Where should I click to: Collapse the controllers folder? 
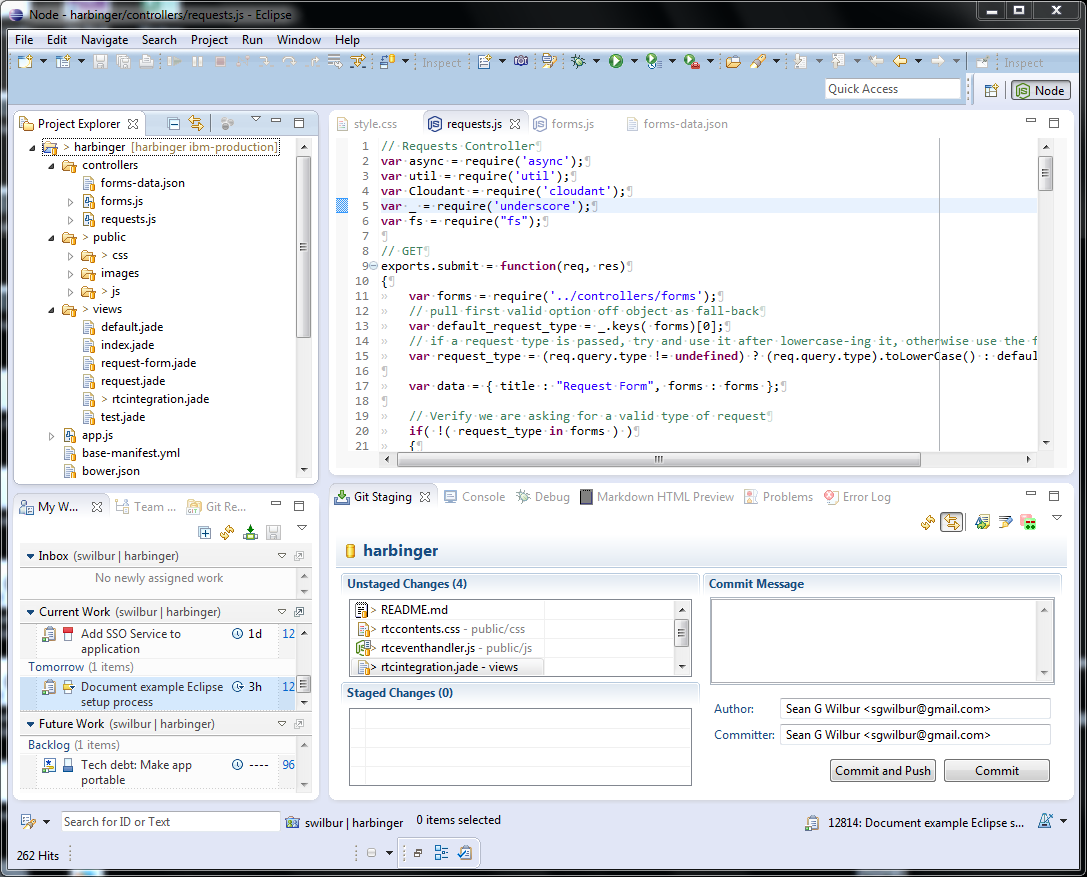[51, 166]
